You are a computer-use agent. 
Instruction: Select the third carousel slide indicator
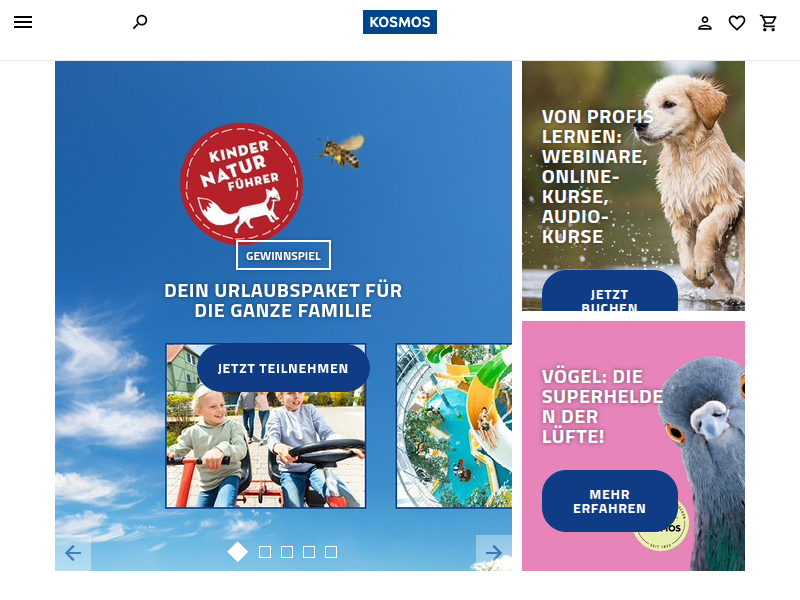[287, 552]
